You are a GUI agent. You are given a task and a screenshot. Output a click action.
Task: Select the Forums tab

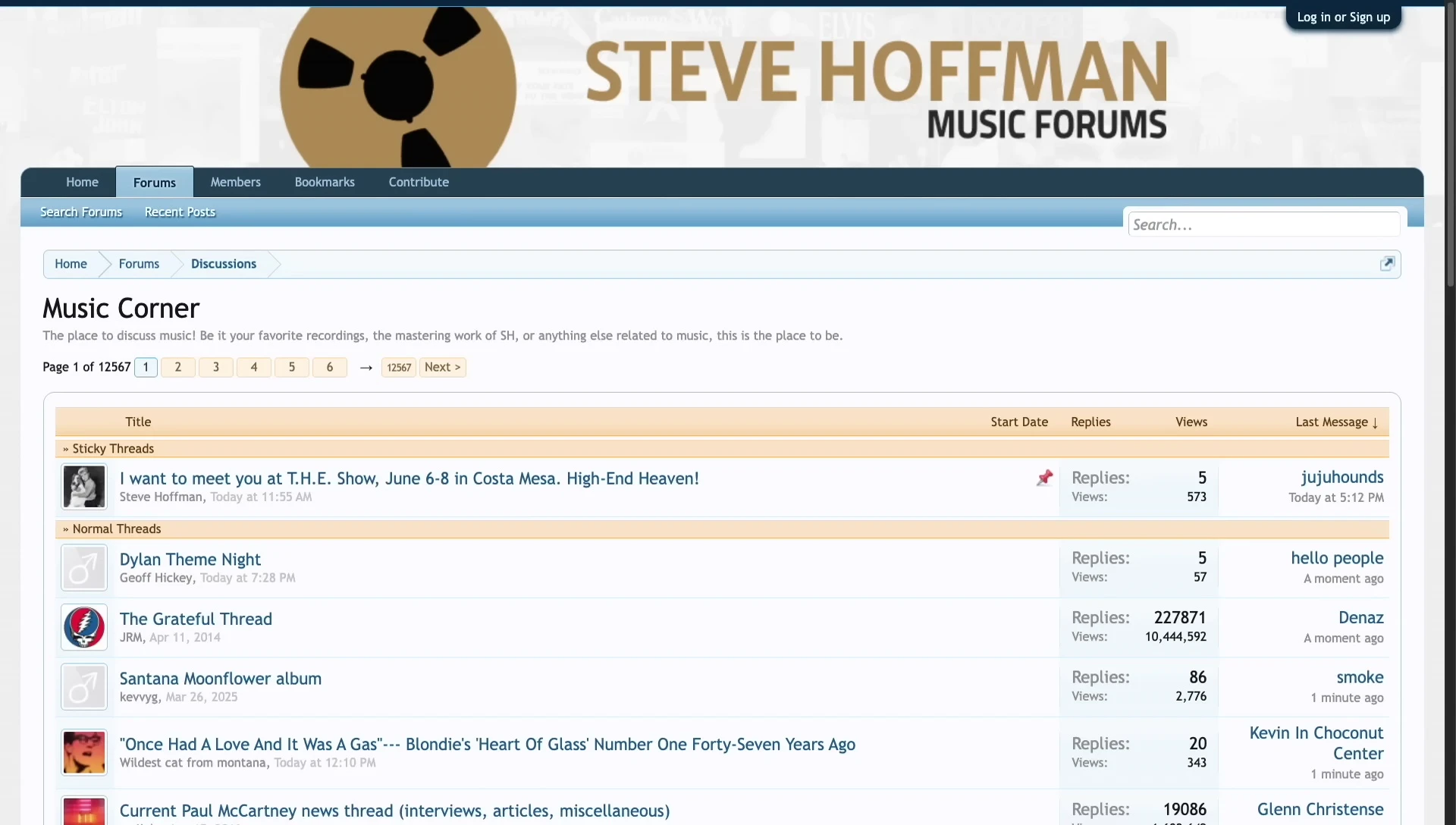point(155,182)
